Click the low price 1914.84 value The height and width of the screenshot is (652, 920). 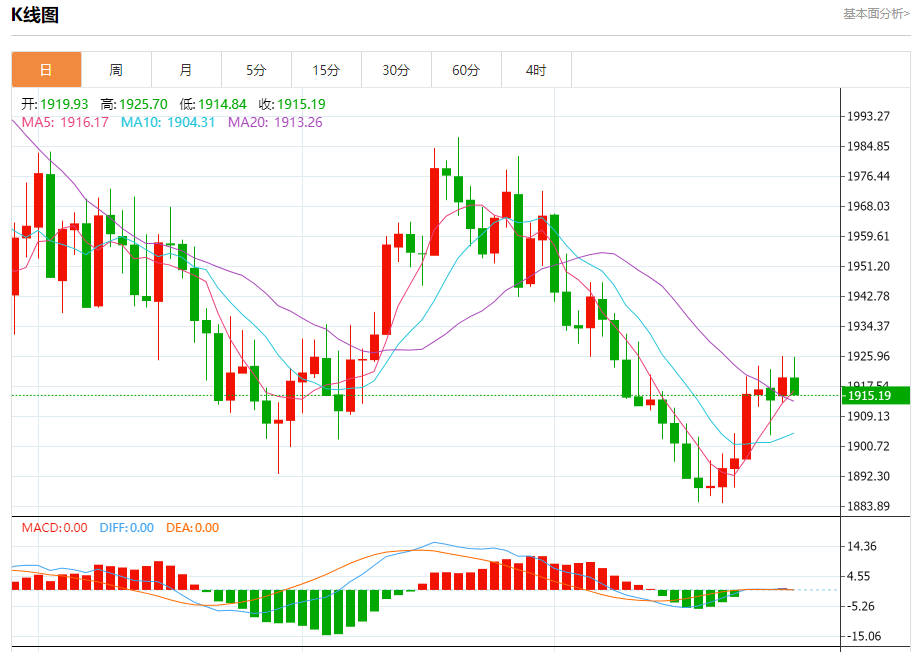(x=222, y=104)
